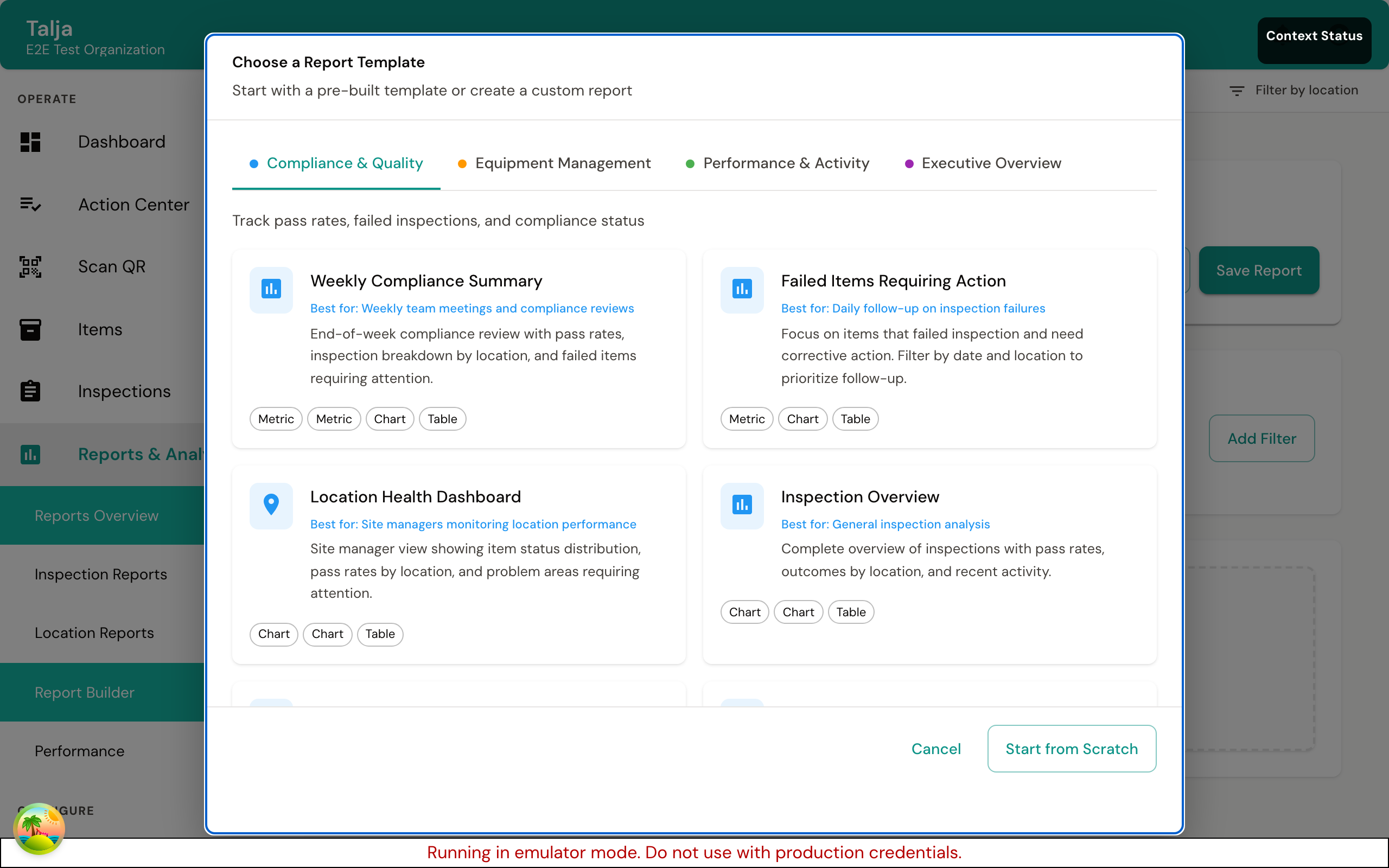Image resolution: width=1389 pixels, height=868 pixels.
Task: Select the Inspection Overview template title
Action: click(x=860, y=496)
